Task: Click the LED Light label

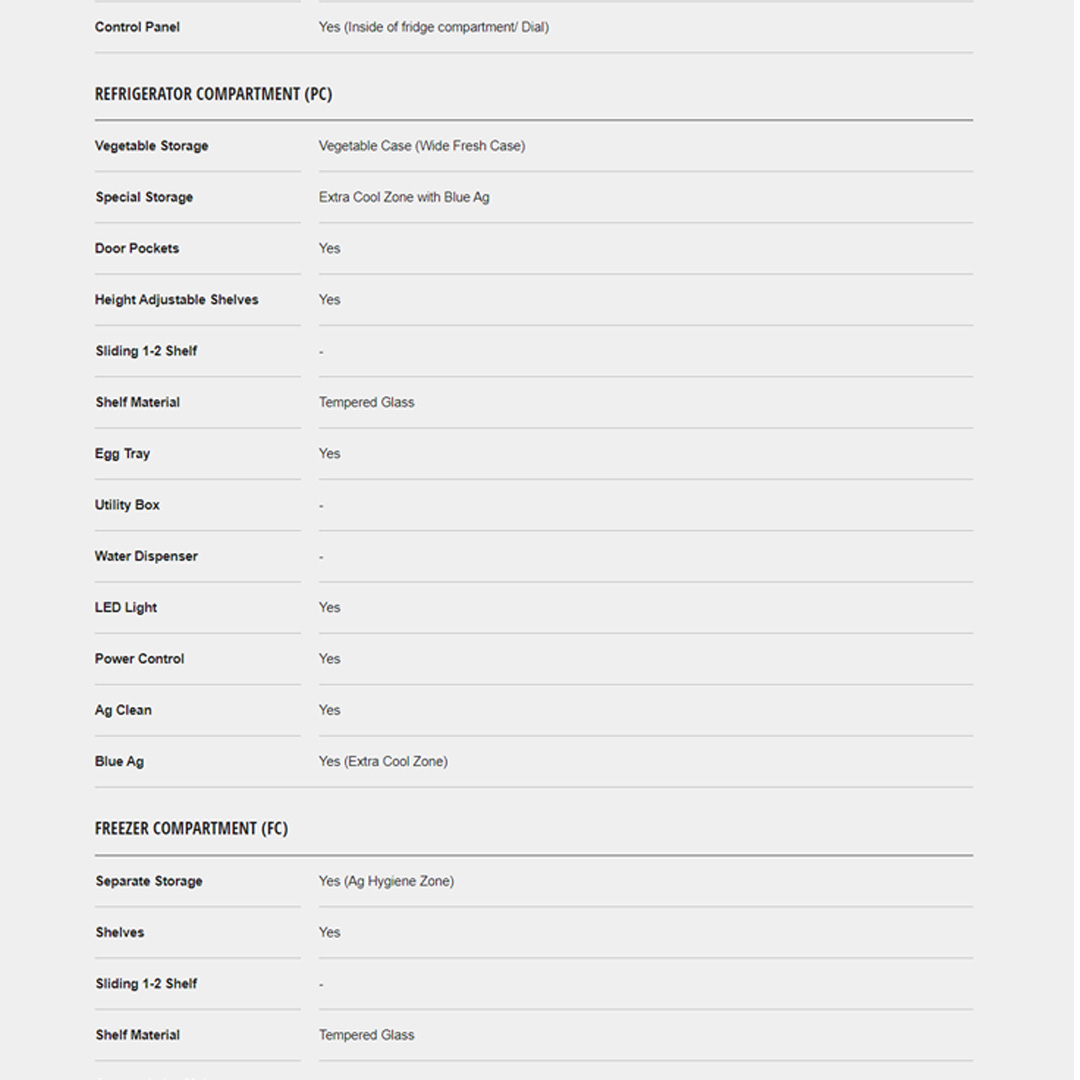Action: click(x=126, y=607)
